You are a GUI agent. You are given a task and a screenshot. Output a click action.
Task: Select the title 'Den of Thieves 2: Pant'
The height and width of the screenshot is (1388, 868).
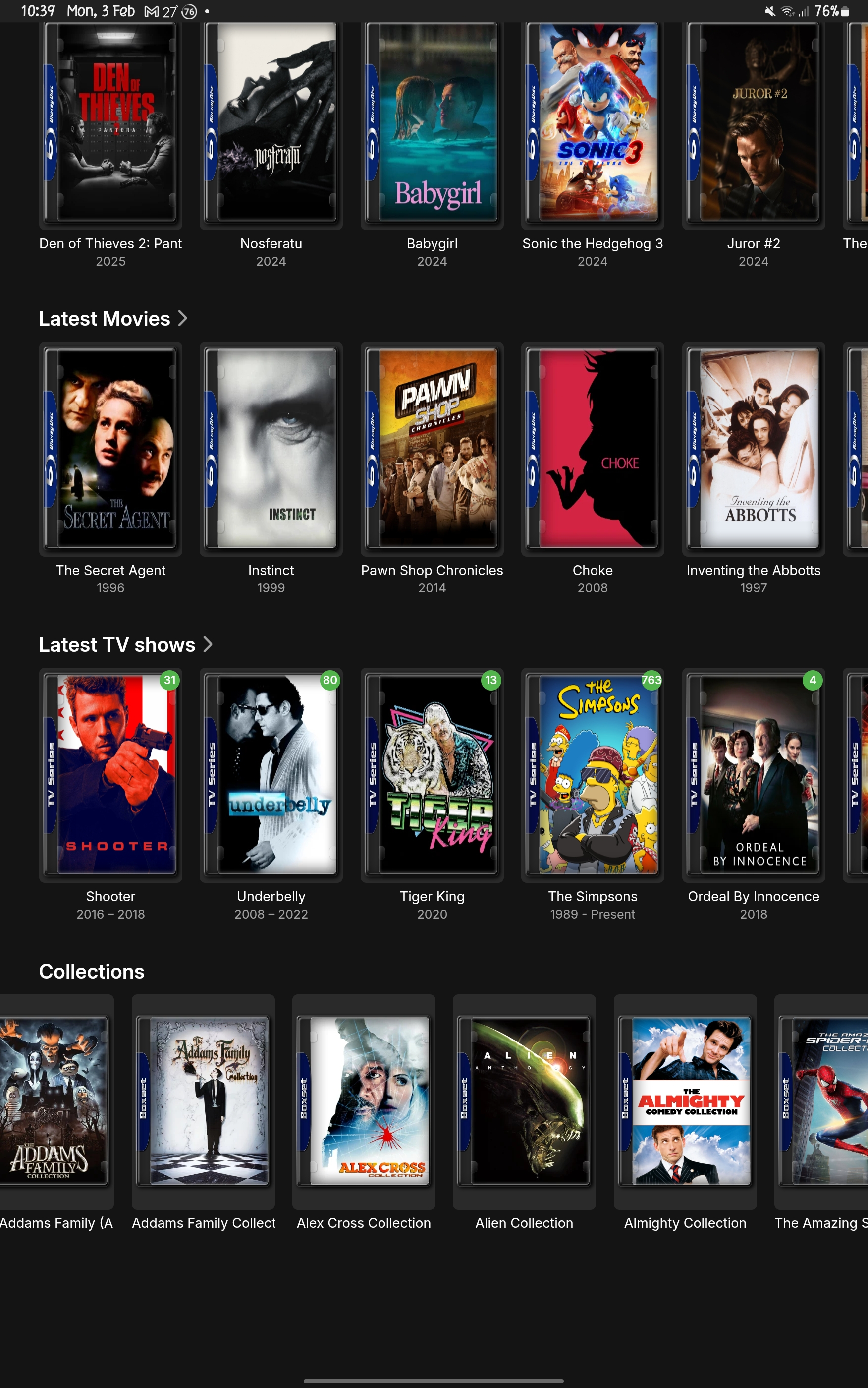111,243
